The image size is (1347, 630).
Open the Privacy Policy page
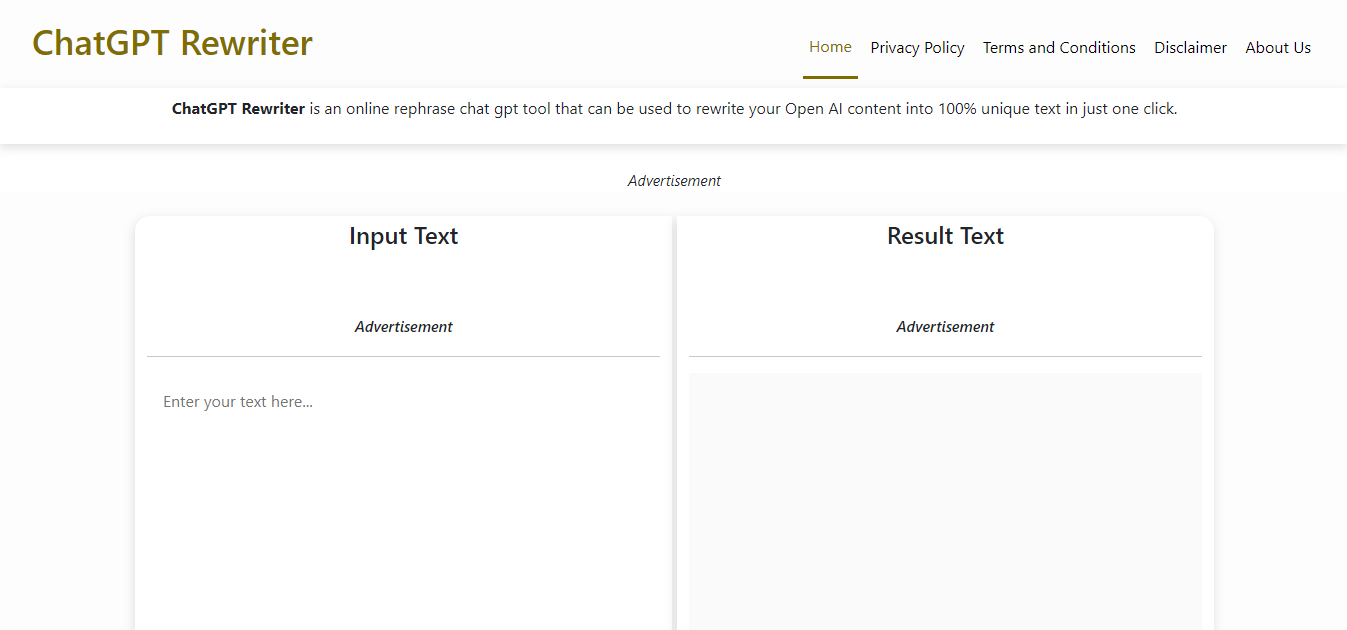pyautogui.click(x=917, y=48)
